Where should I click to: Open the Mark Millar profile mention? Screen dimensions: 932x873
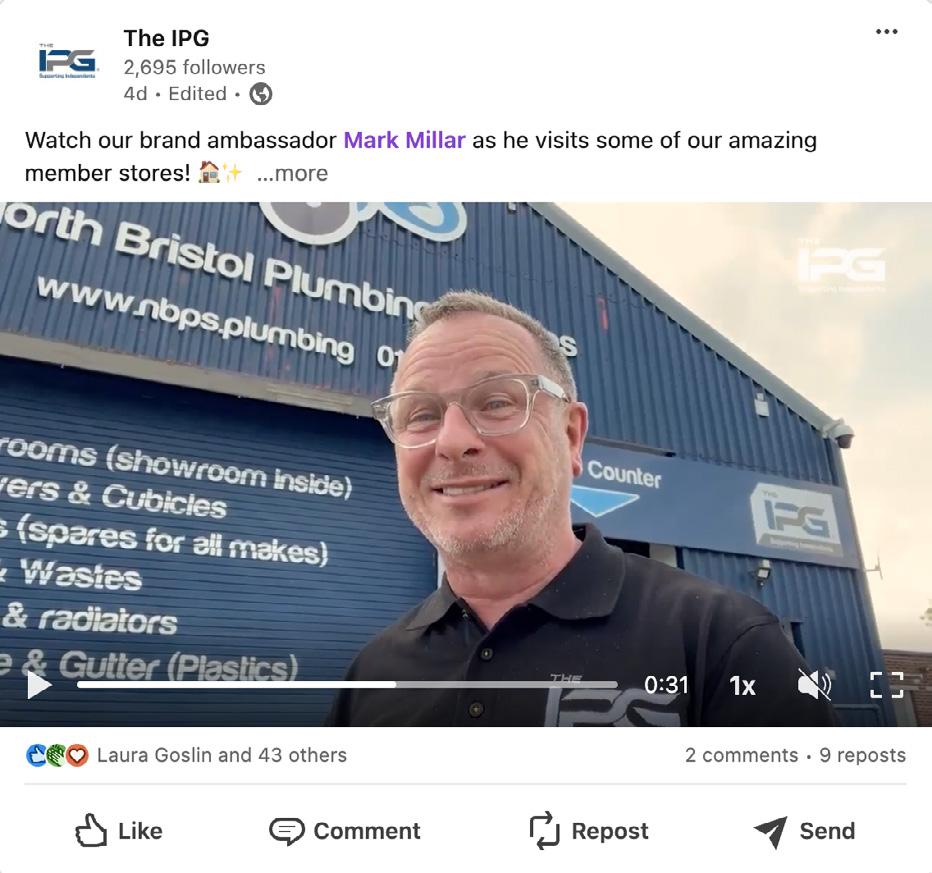(x=404, y=140)
